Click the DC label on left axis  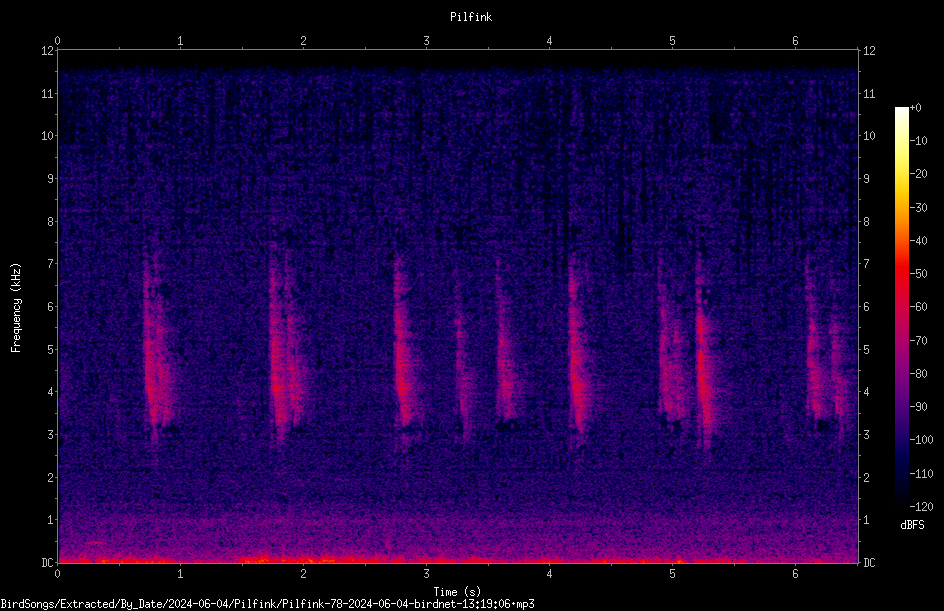48,563
